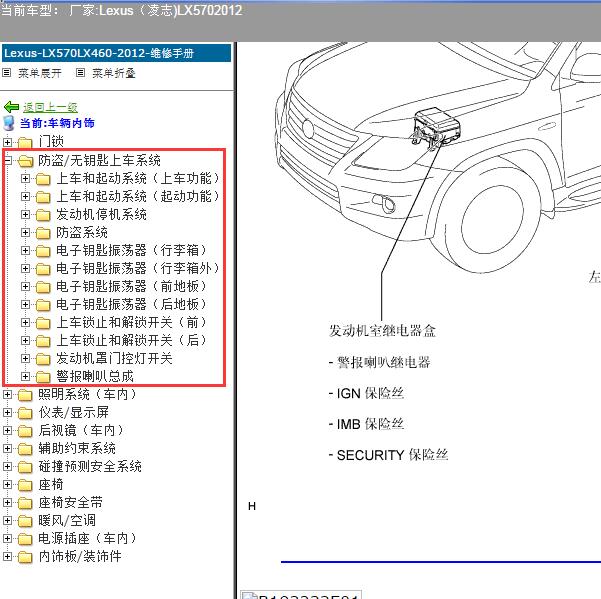Viewport: 601px width, 599px height.
Task: Expand the 发动机罩门控灯开关 node
Action: click(25, 359)
